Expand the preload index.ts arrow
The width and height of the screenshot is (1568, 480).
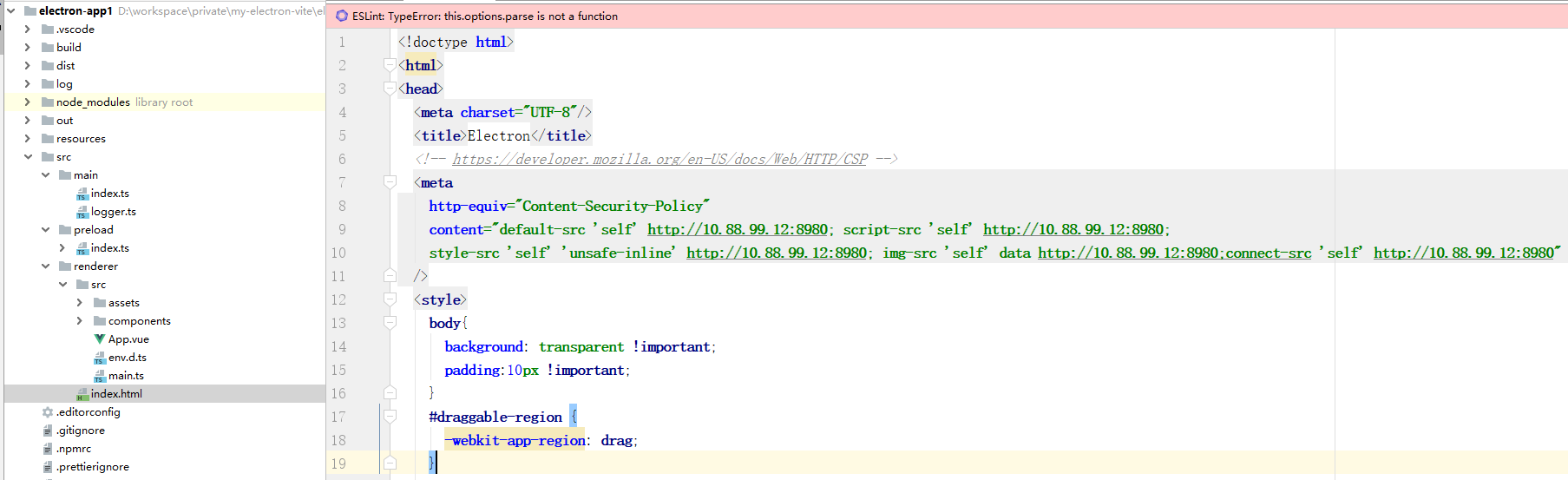click(x=62, y=248)
